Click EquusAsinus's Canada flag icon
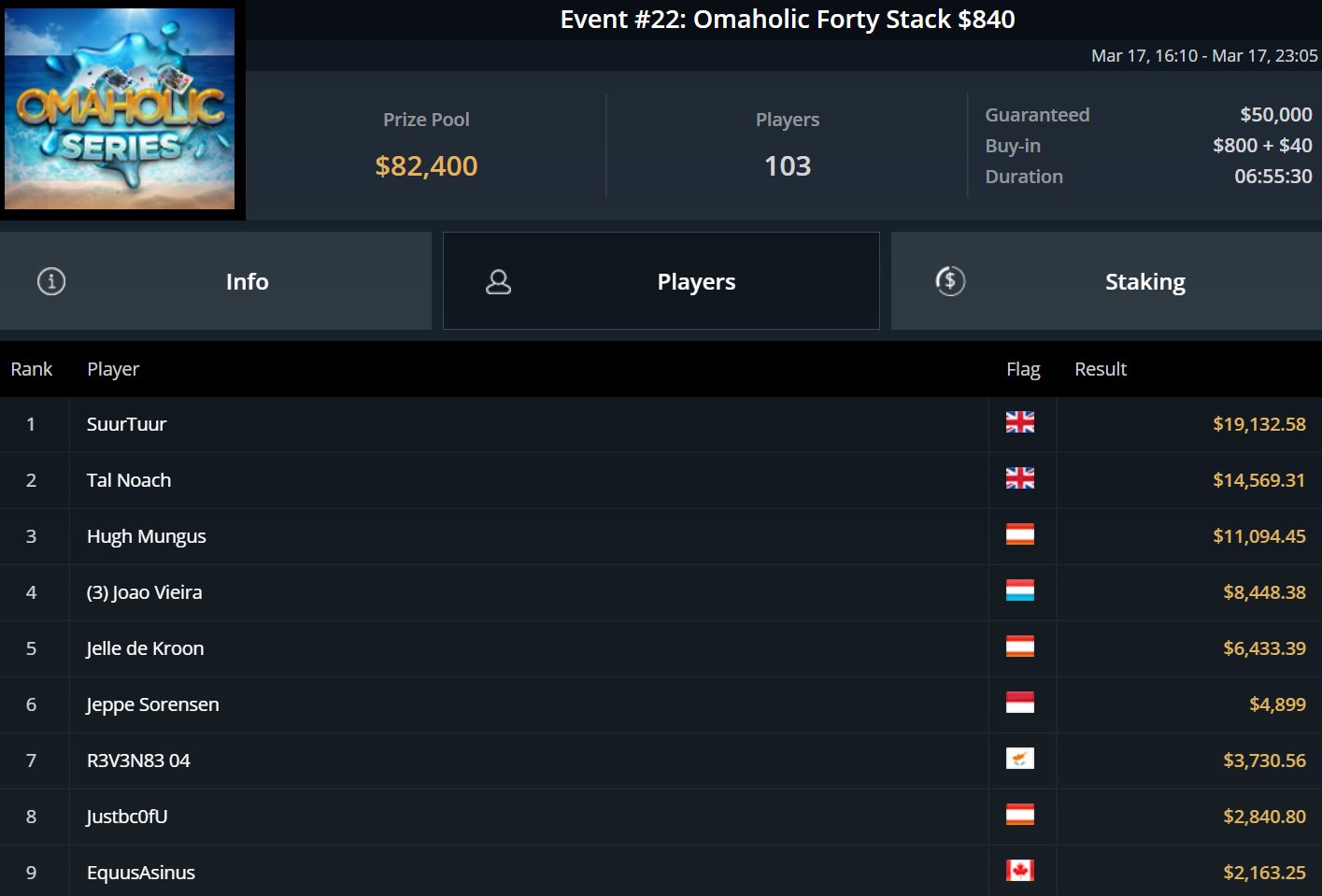1322x896 pixels. point(1019,871)
